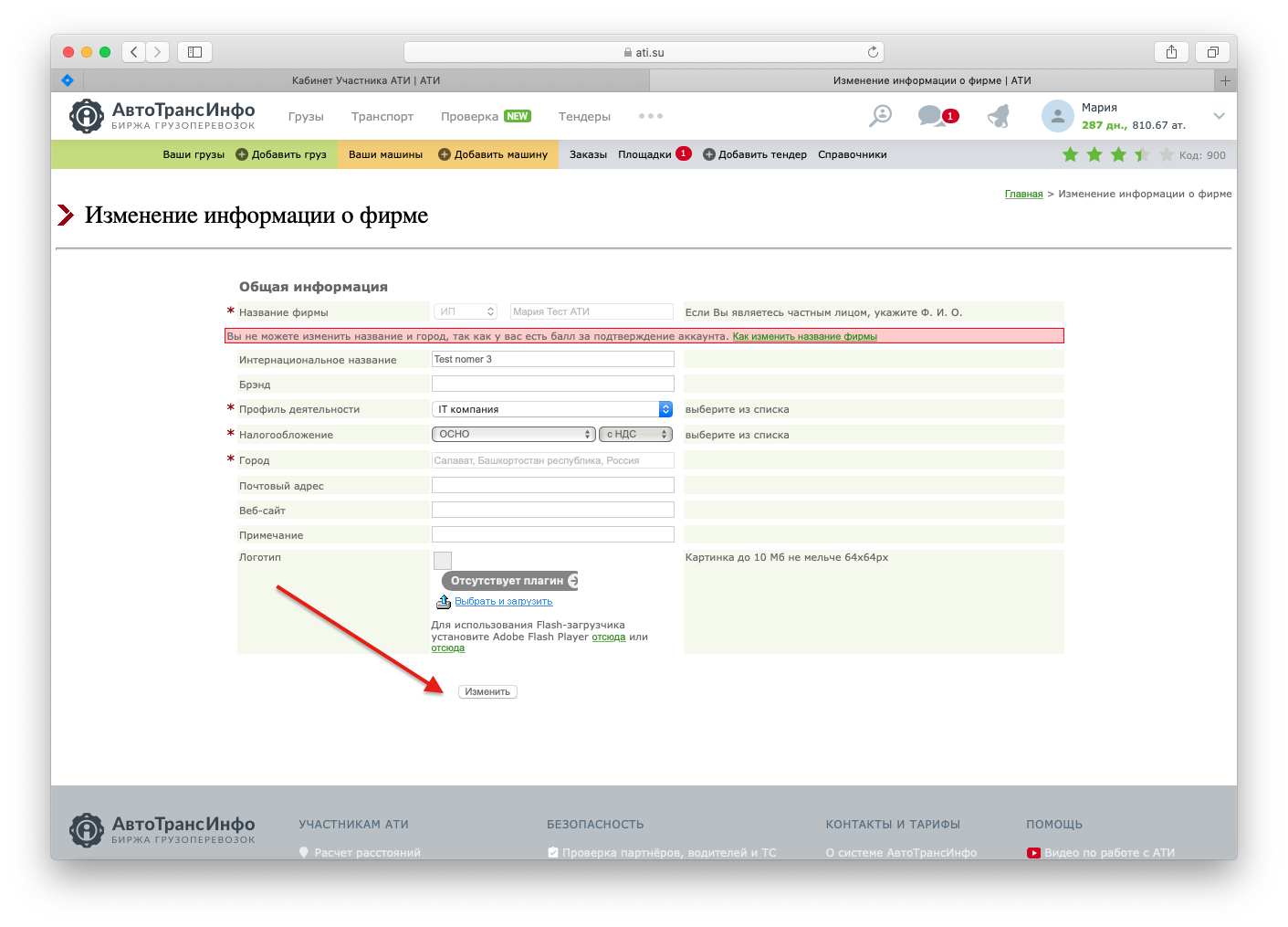The height and width of the screenshot is (927, 1288).
Task: Click the Брэнд input field
Action: pos(553,384)
